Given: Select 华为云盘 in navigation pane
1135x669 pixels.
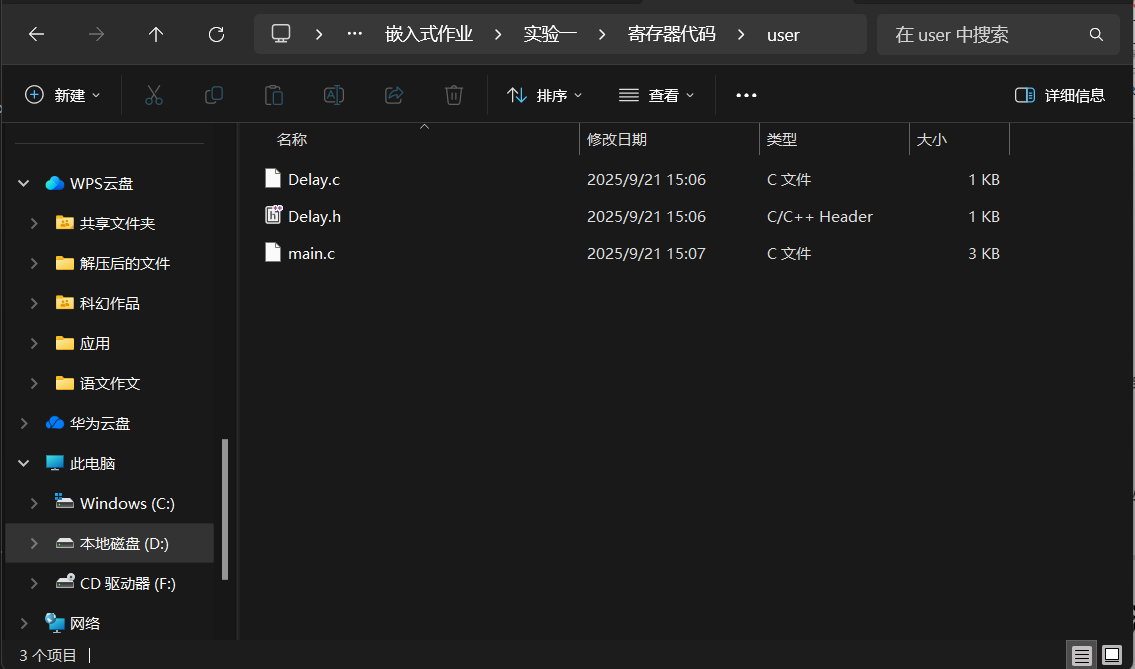Looking at the screenshot, I should 100,424.
